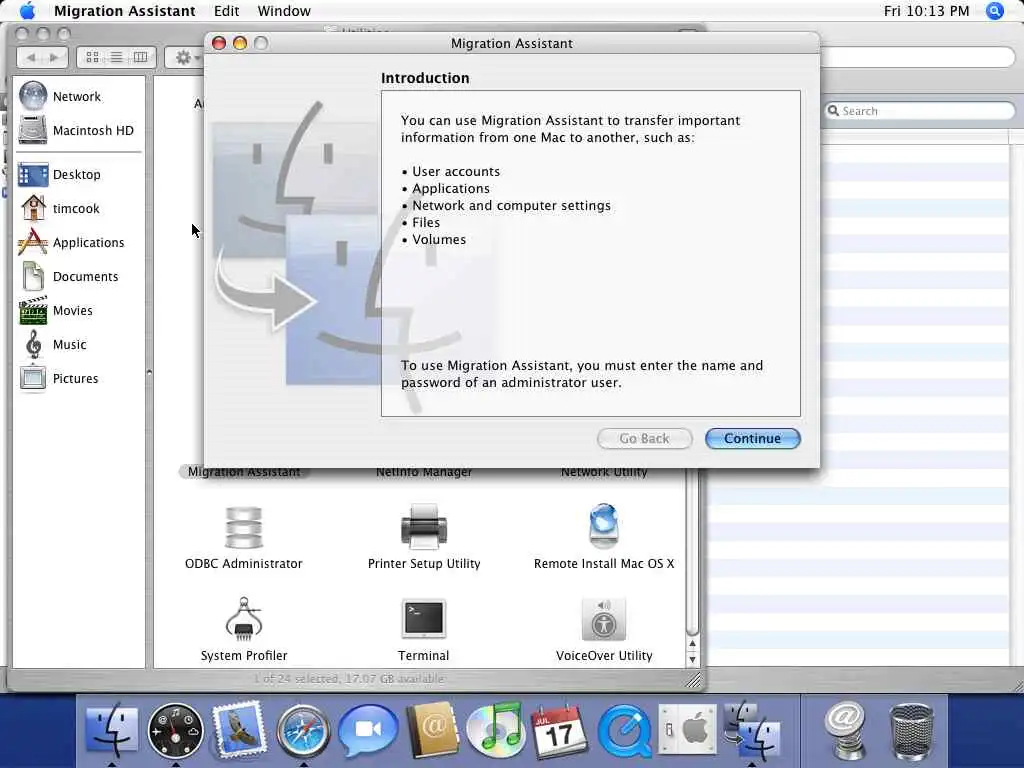Open Documents folder in Finder sidebar
Image resolution: width=1024 pixels, height=768 pixels.
point(78,276)
